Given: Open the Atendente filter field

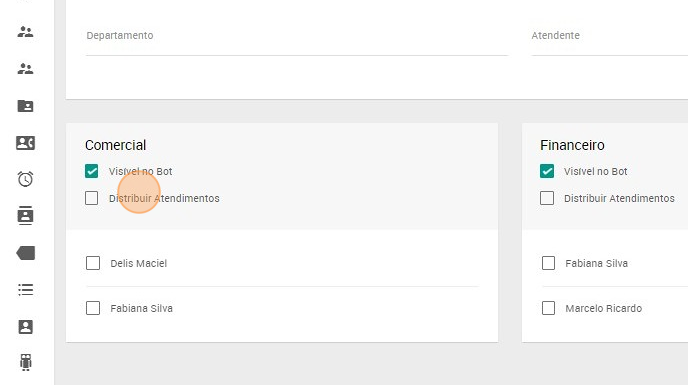Looking at the screenshot, I should (610, 40).
